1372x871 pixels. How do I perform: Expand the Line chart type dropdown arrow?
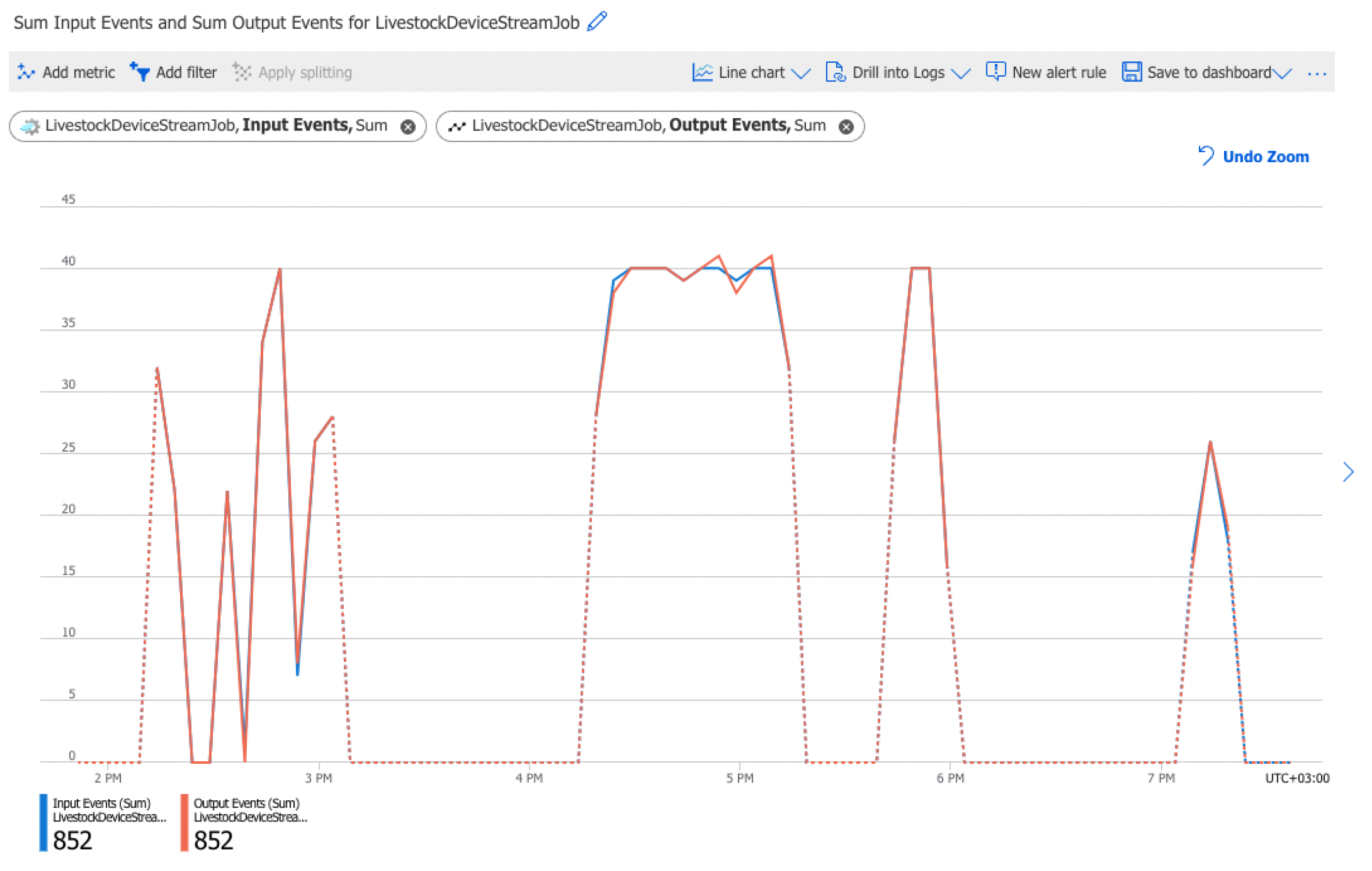[x=801, y=74]
